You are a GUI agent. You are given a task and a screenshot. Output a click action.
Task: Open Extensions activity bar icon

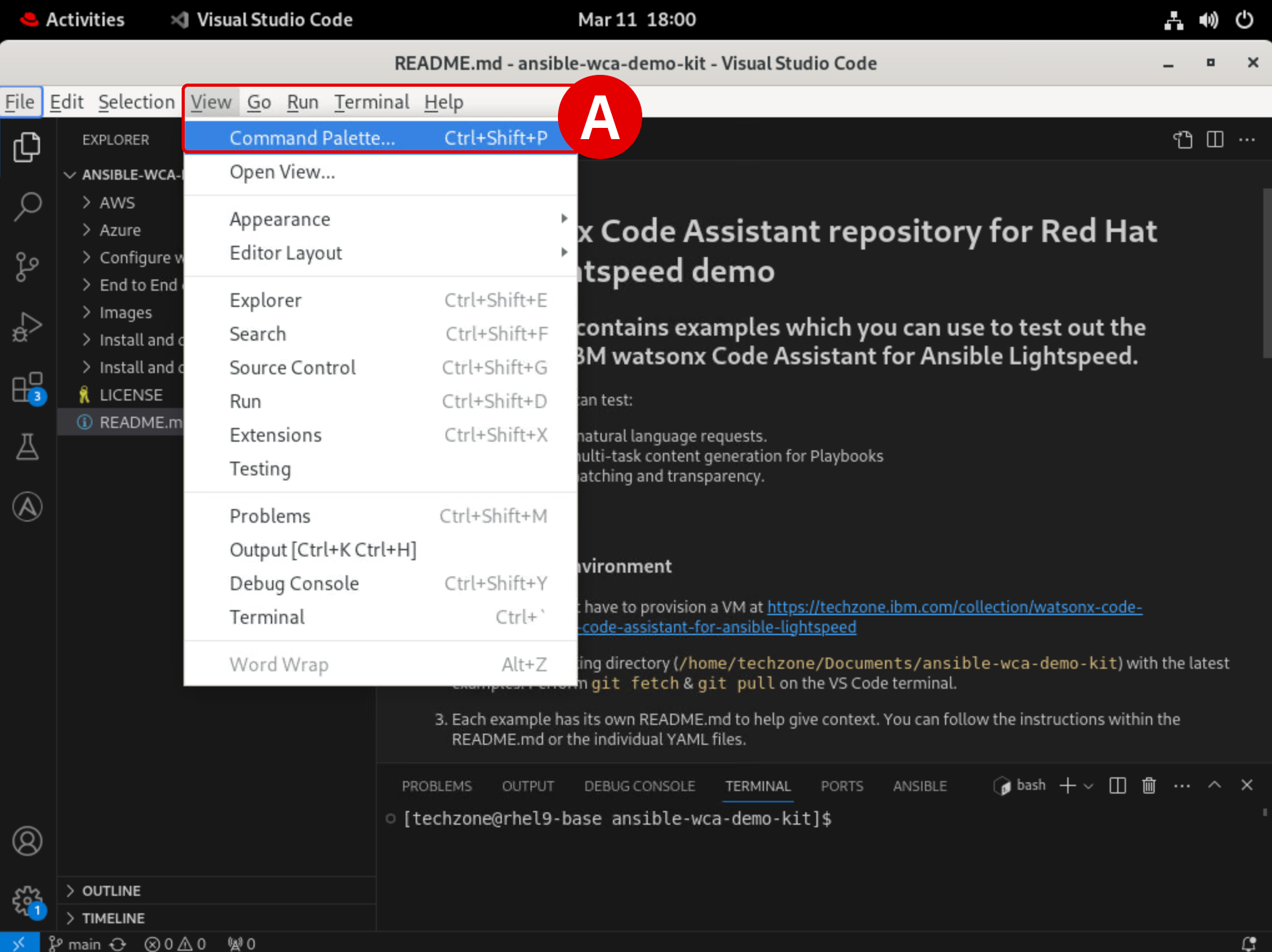(27, 388)
